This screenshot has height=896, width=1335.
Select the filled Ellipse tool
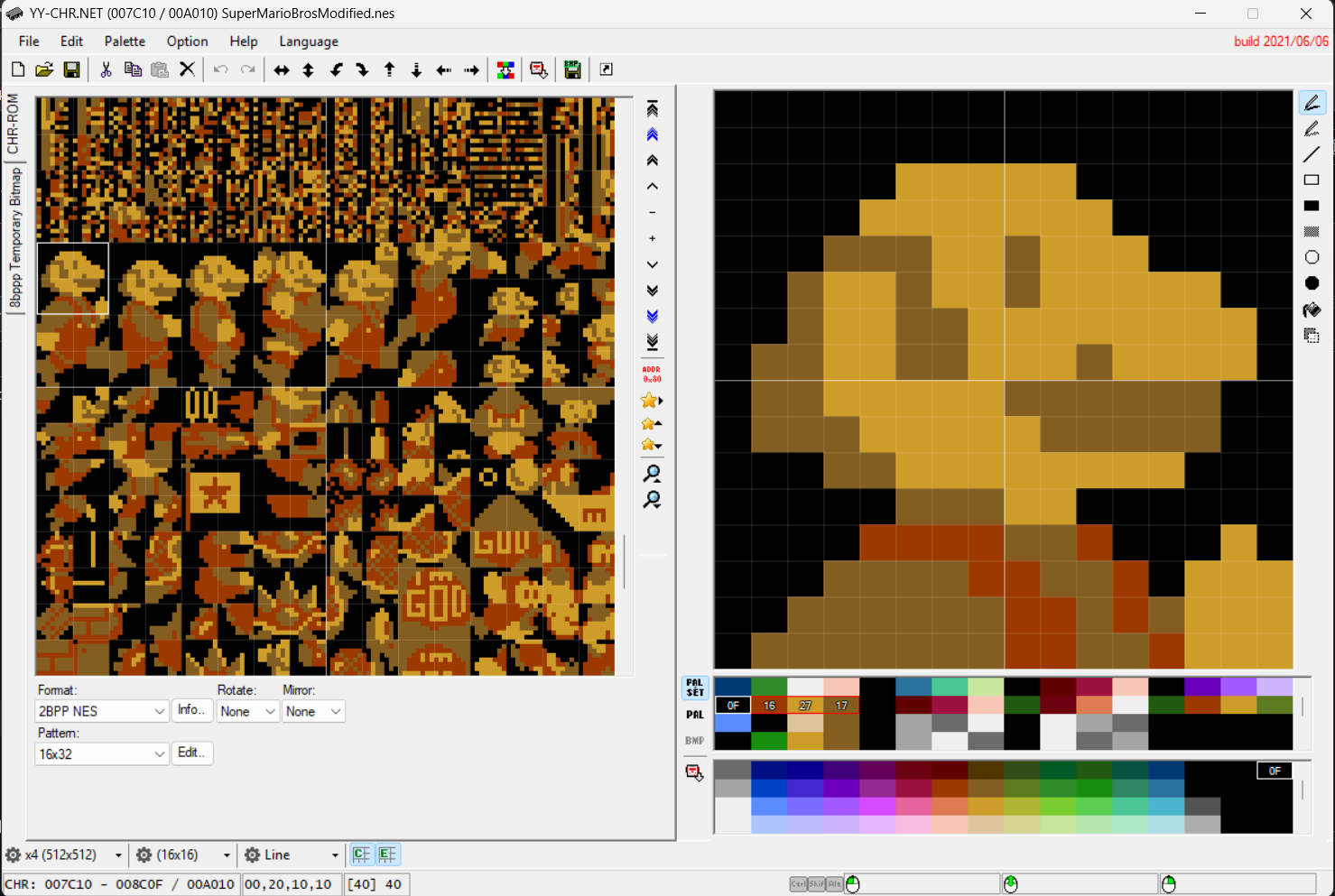click(1312, 283)
